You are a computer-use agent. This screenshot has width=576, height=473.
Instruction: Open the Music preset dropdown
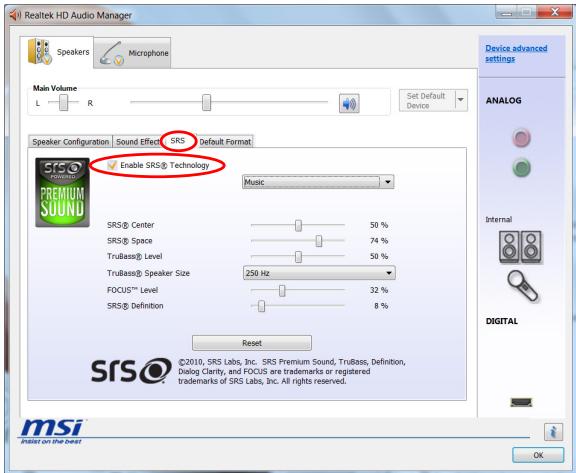[x=318, y=182]
